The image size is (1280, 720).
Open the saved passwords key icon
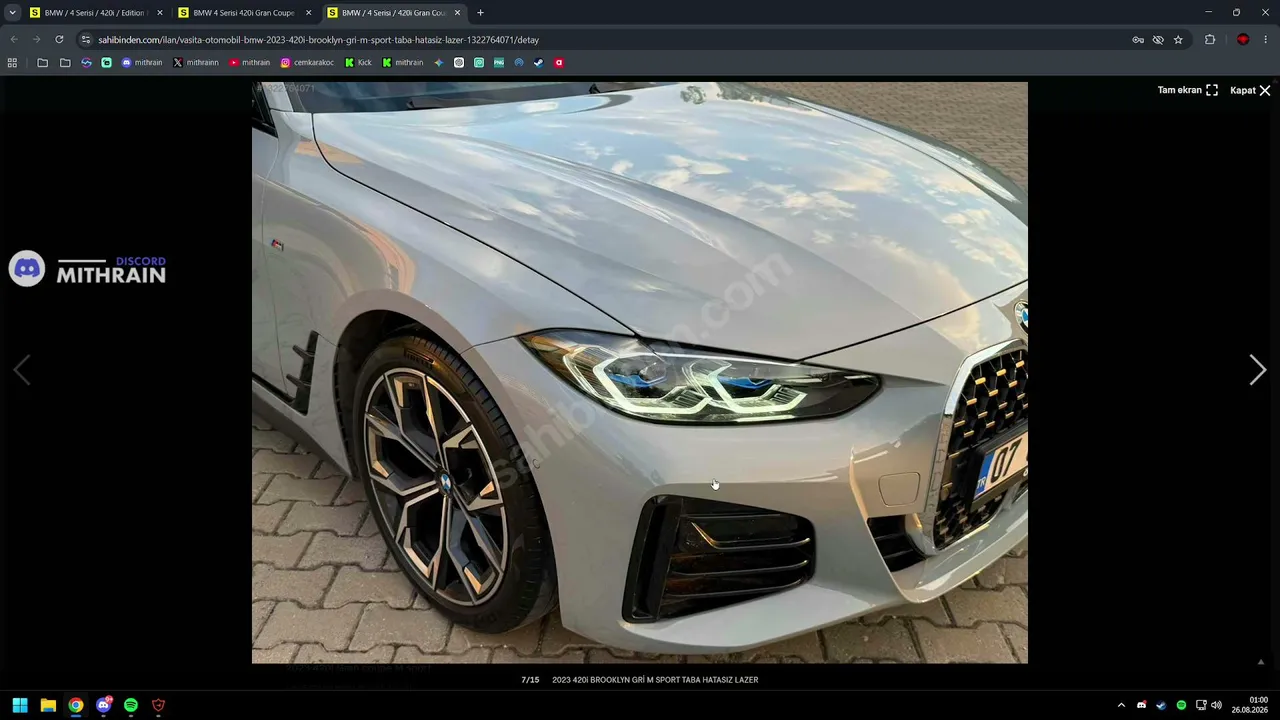pyautogui.click(x=1138, y=40)
